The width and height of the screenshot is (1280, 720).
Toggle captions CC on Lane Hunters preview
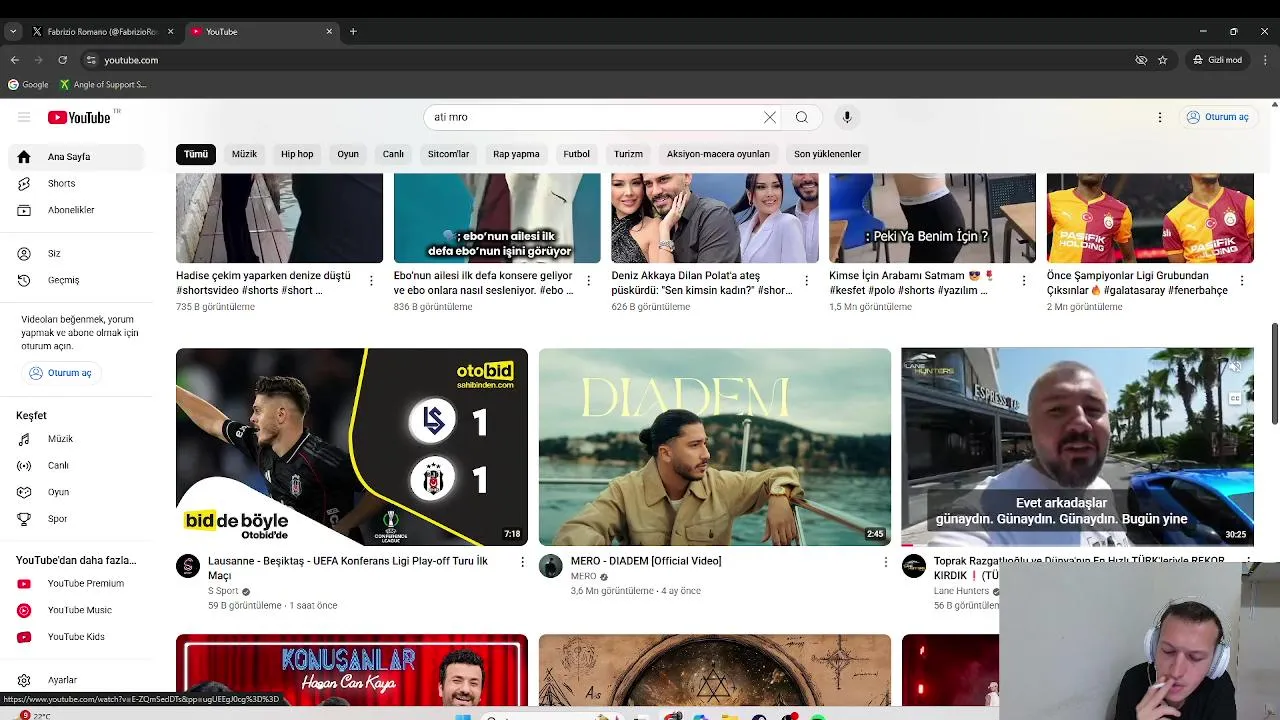(1235, 398)
